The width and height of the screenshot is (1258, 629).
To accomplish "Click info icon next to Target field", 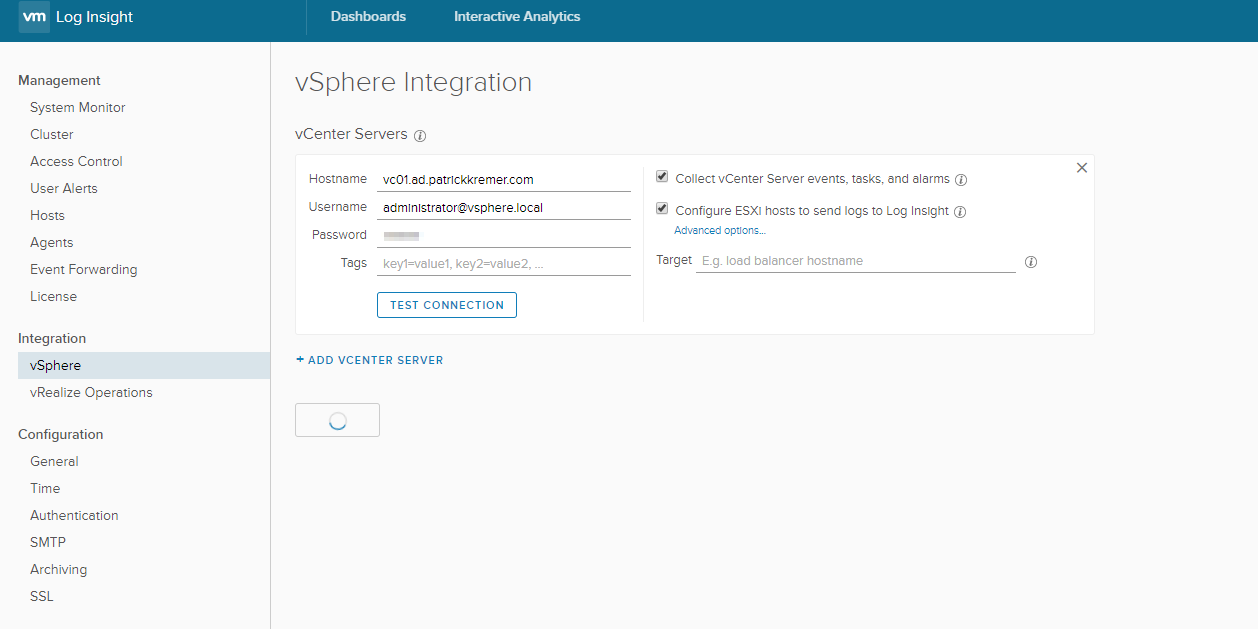I will [1031, 262].
